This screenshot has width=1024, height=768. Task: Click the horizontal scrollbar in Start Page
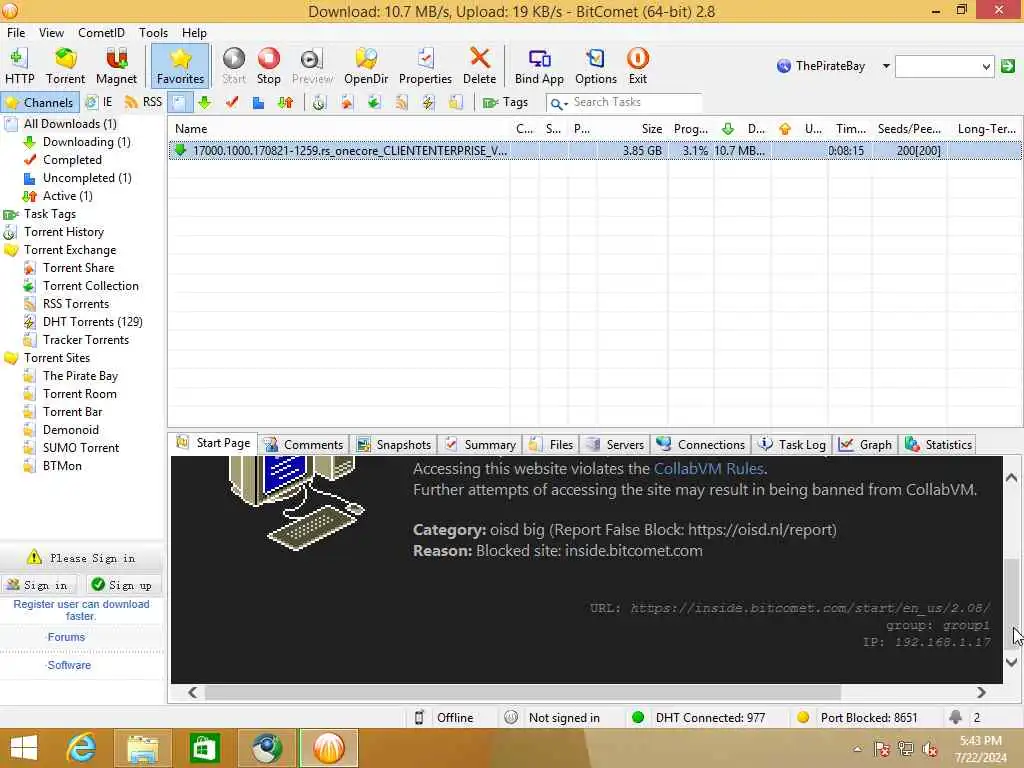click(522, 692)
